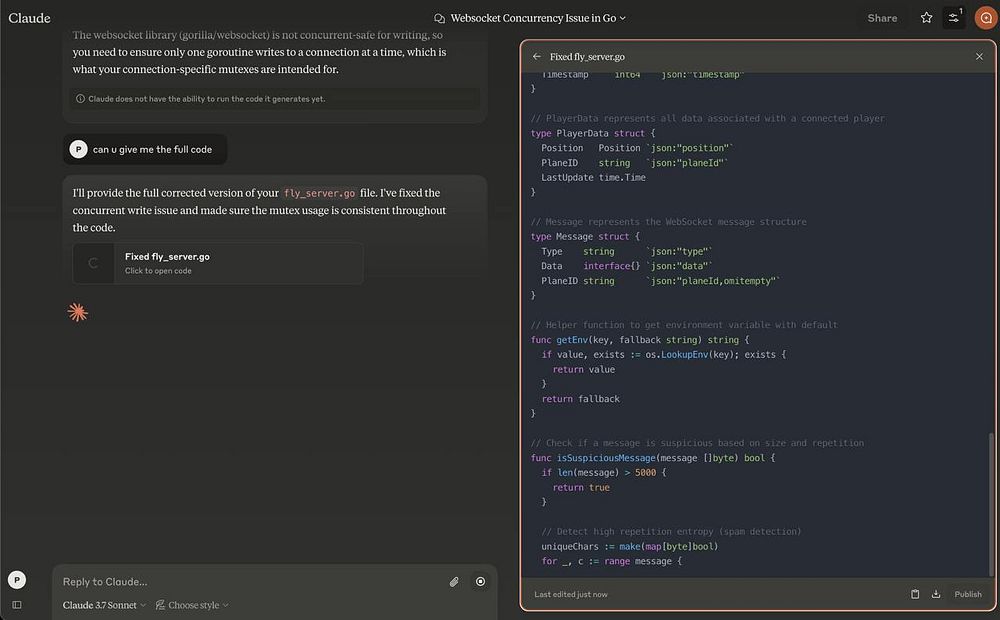The image size is (1000, 620).
Task: Copy the artifact code to the clipboard
Action: pos(915,594)
